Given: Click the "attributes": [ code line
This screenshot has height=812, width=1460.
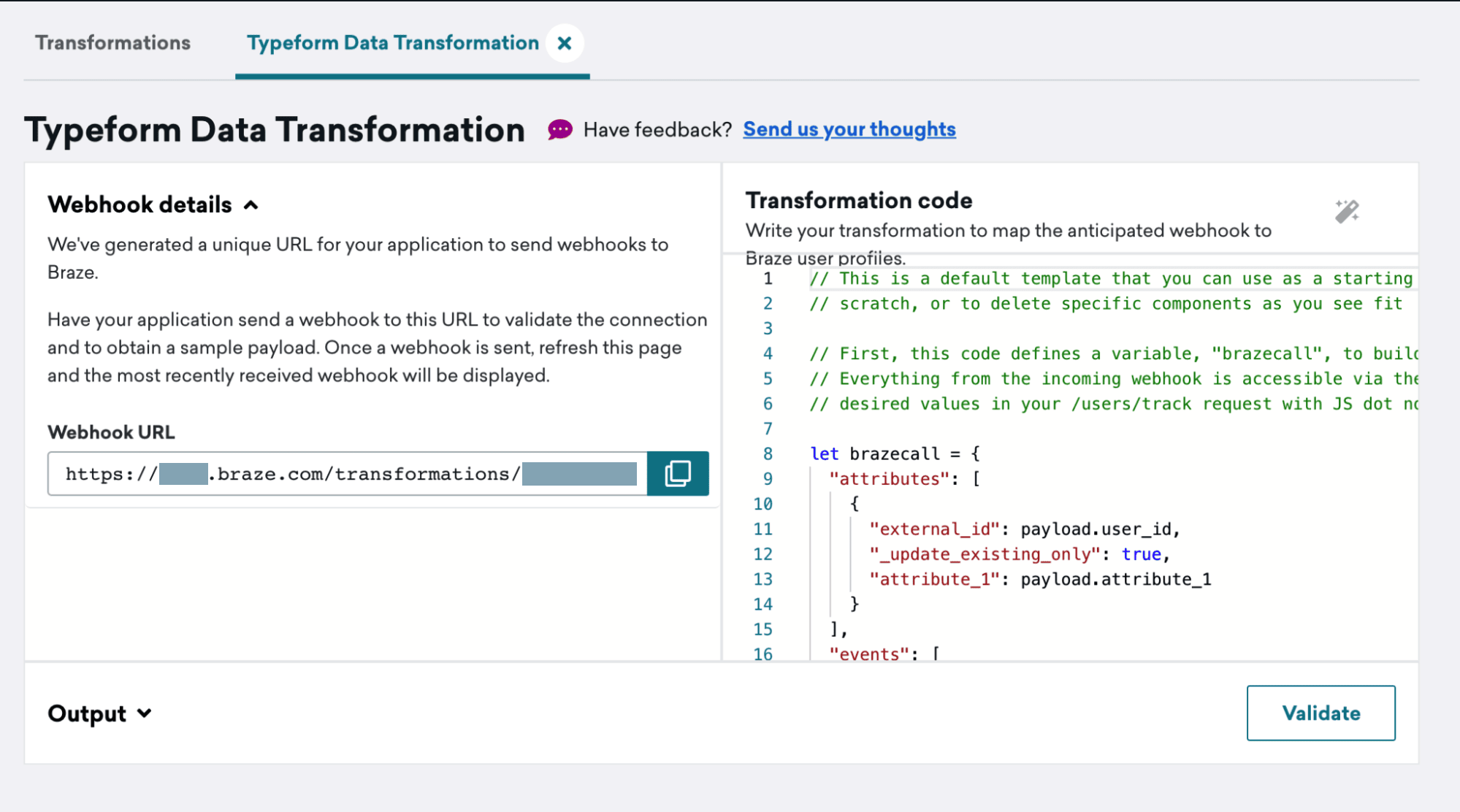Looking at the screenshot, I should pyautogui.click(x=904, y=479).
